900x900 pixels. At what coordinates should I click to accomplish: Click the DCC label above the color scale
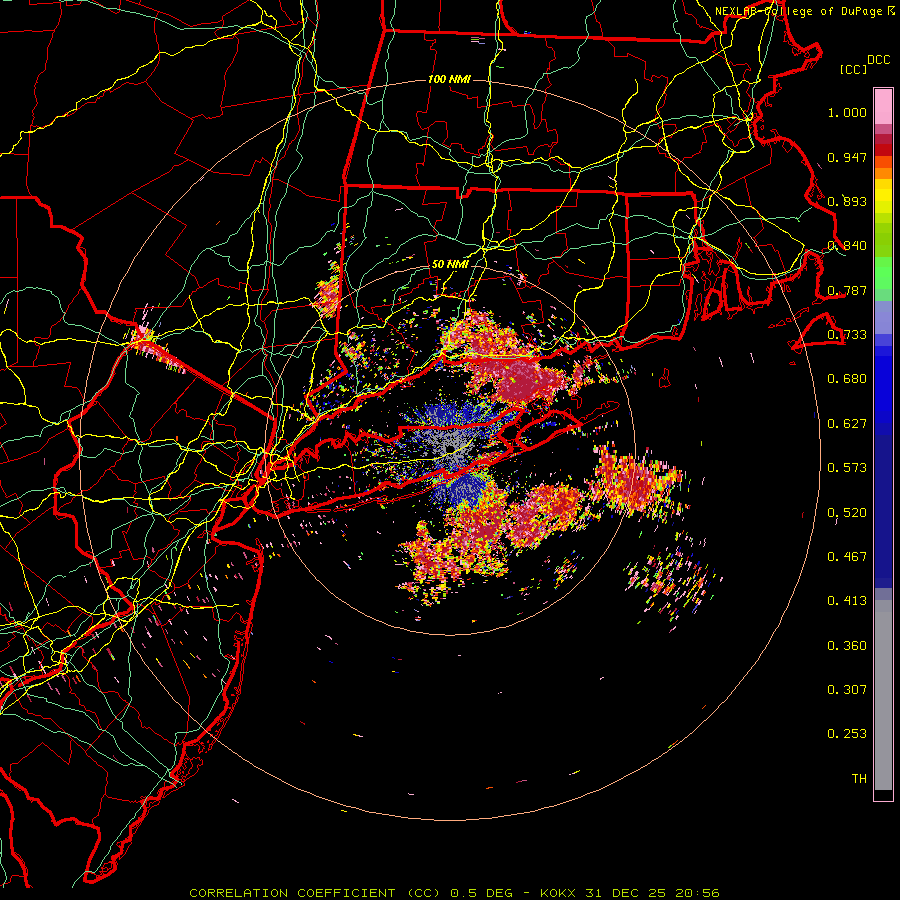(x=878, y=60)
